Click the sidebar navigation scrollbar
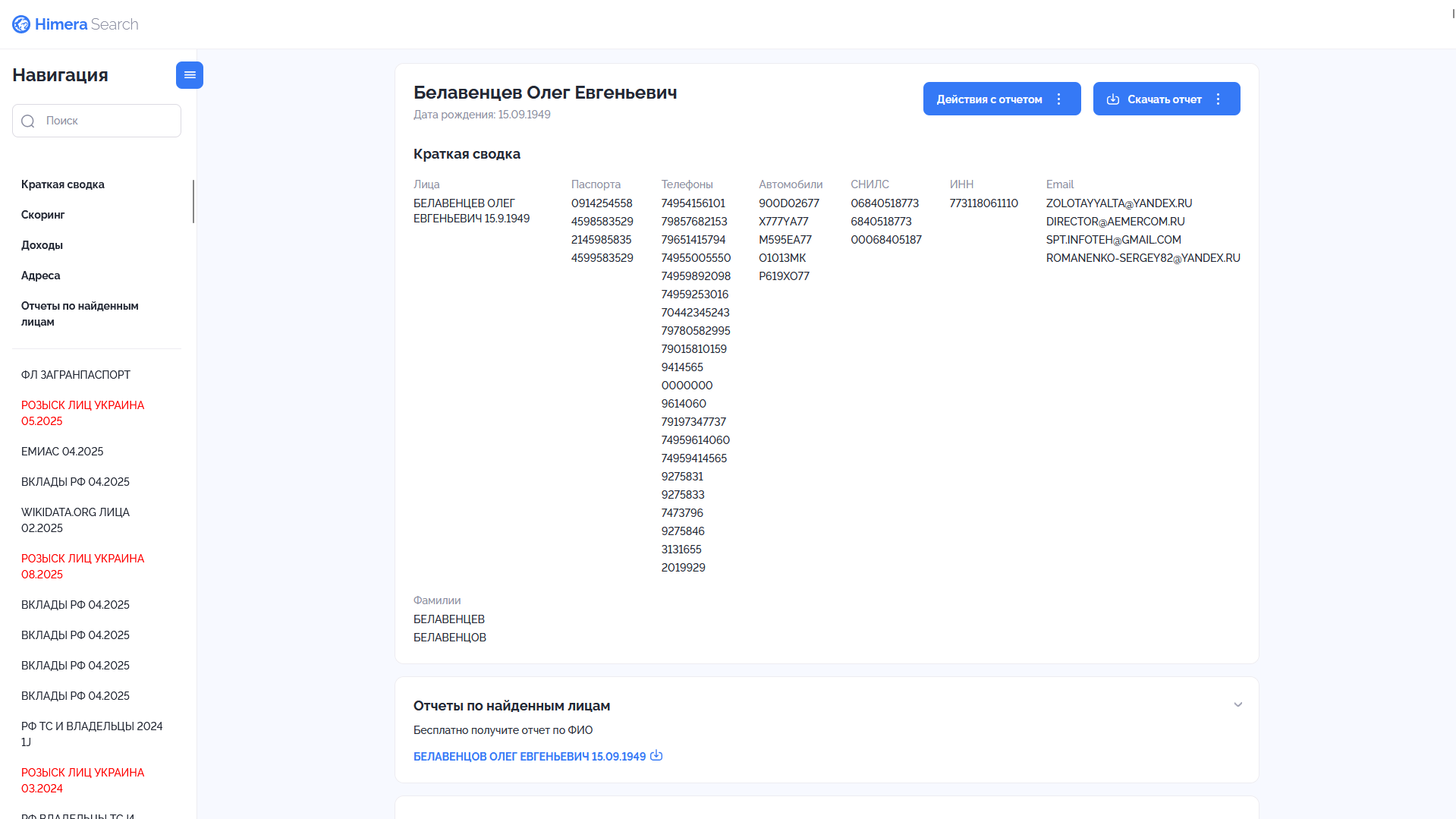The image size is (1456, 819). point(193,201)
